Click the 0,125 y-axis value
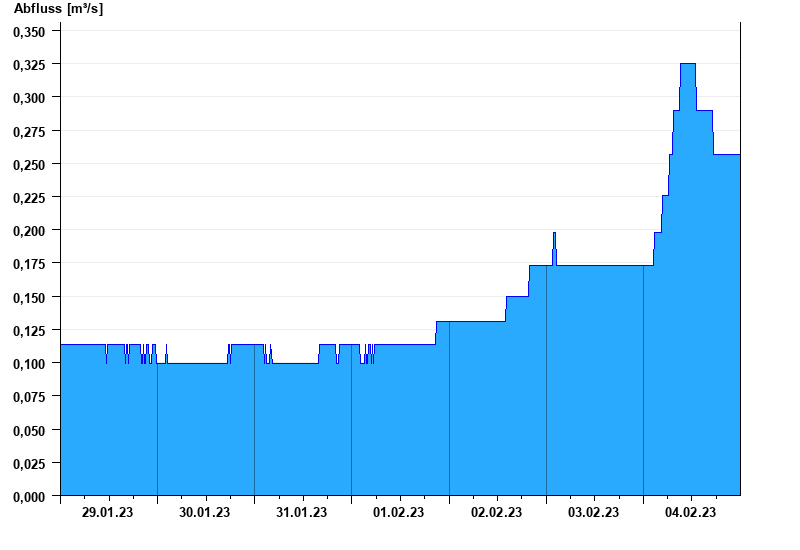Viewport: 800px width, 550px height. [x=29, y=330]
